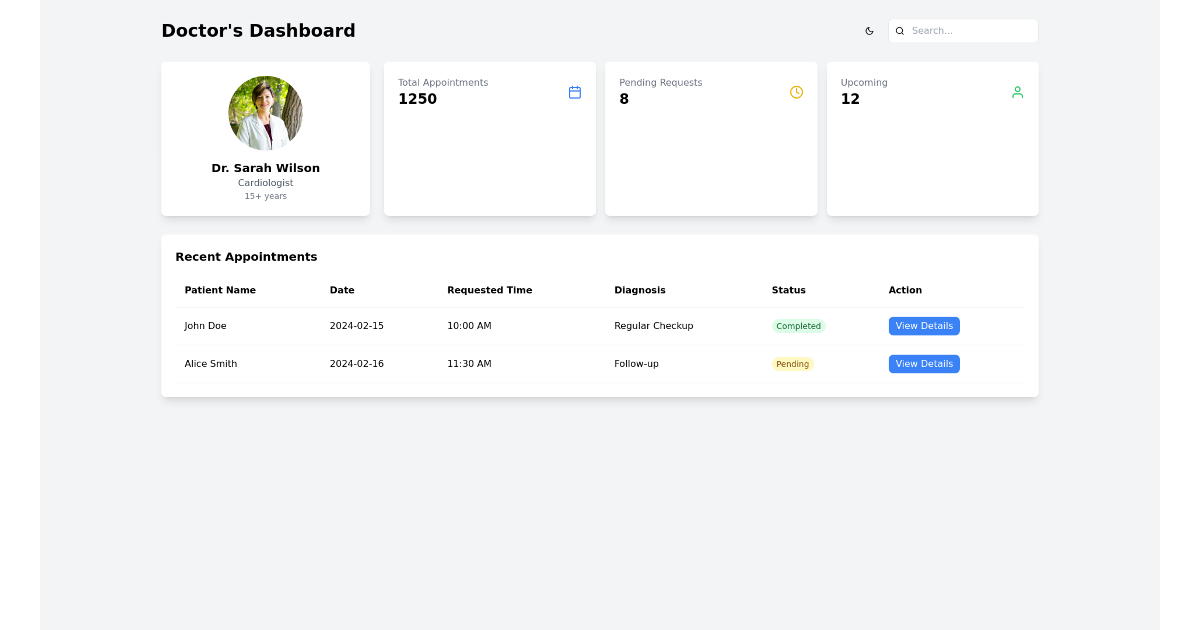This screenshot has width=1200, height=630.
Task: Sort the table by Patient Name column
Action: tap(220, 290)
